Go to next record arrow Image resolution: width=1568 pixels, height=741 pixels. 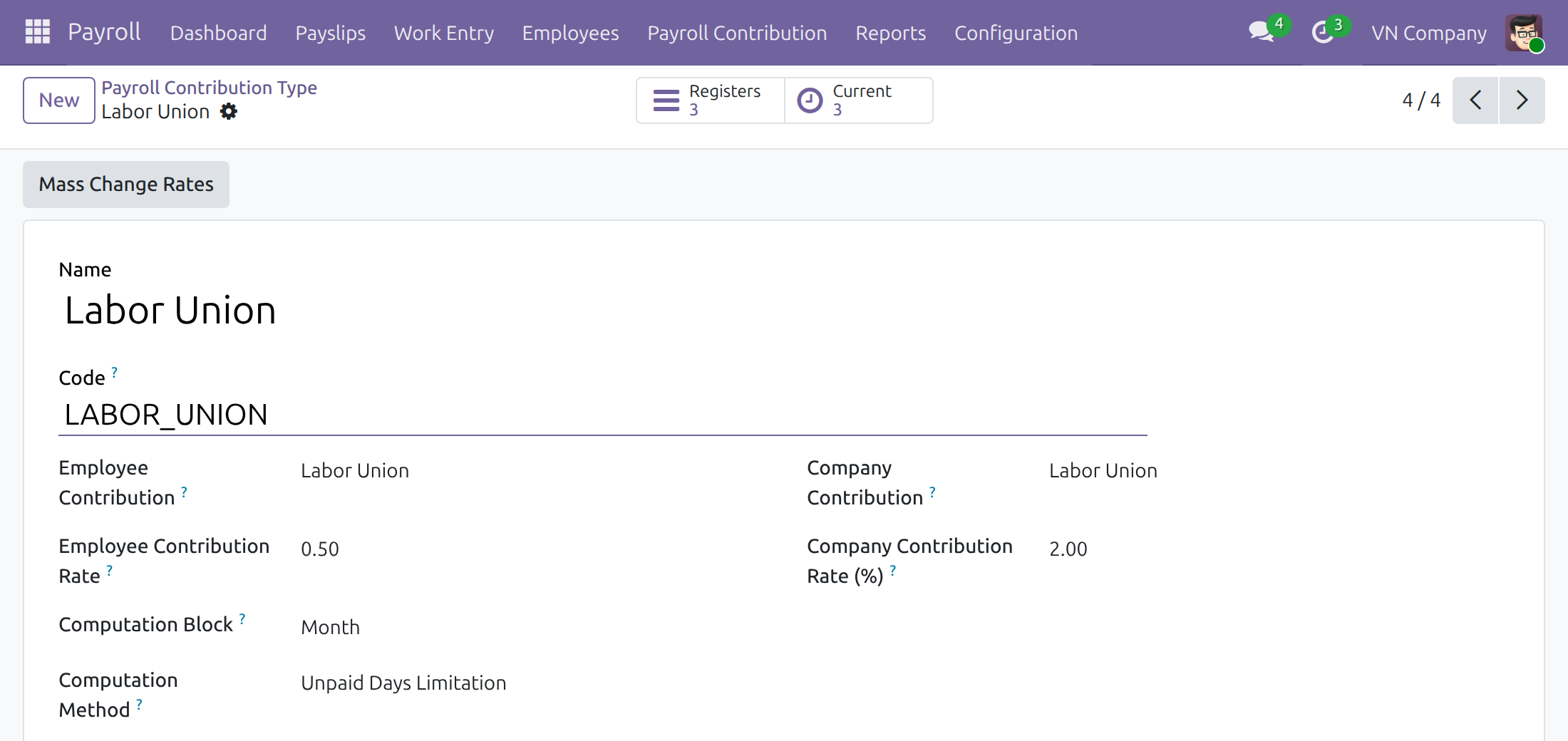tap(1522, 100)
